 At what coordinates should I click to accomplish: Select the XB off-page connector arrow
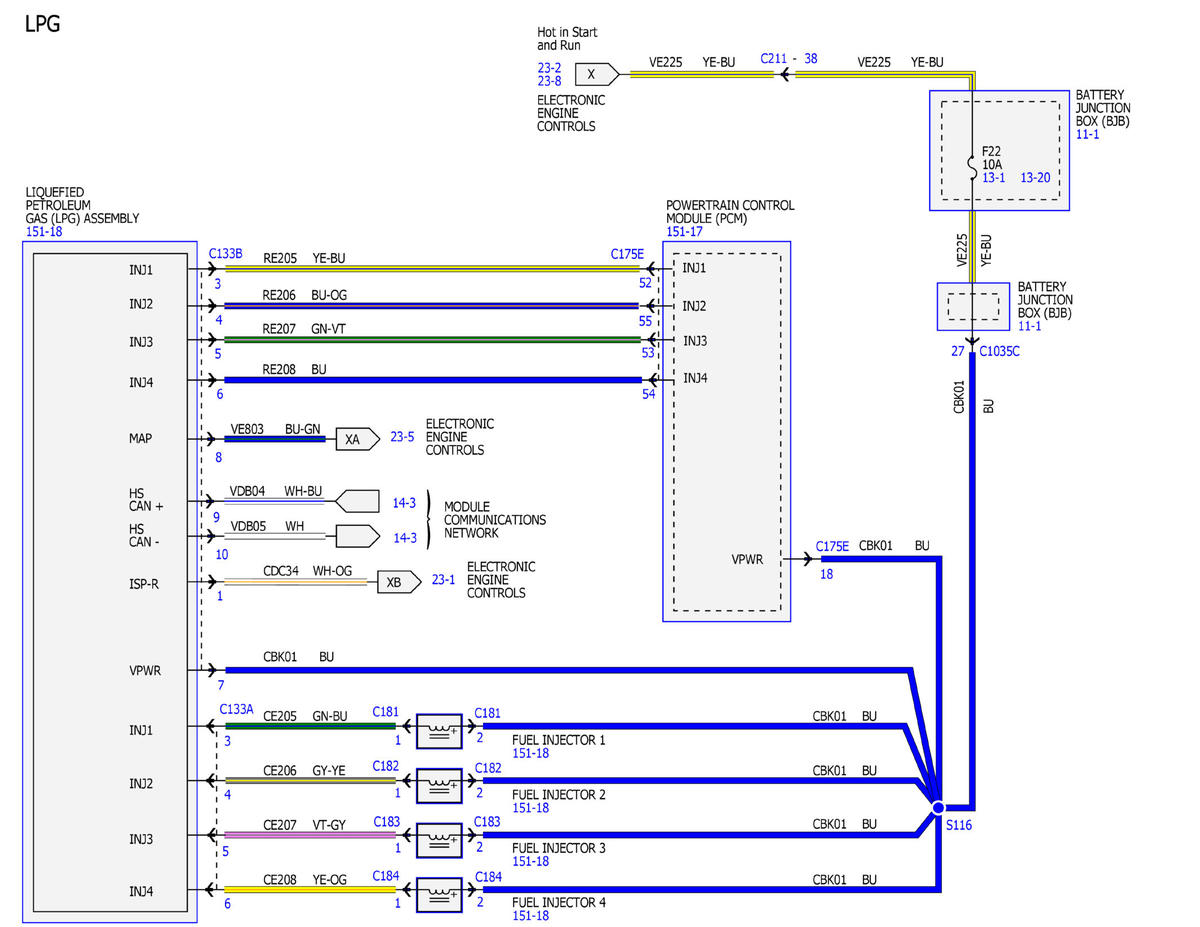point(399,582)
